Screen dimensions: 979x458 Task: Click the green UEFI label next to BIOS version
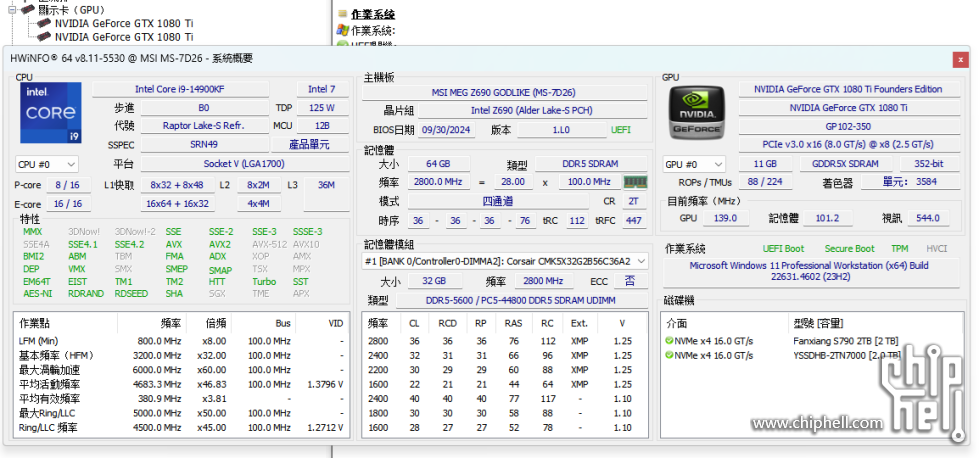tap(621, 130)
